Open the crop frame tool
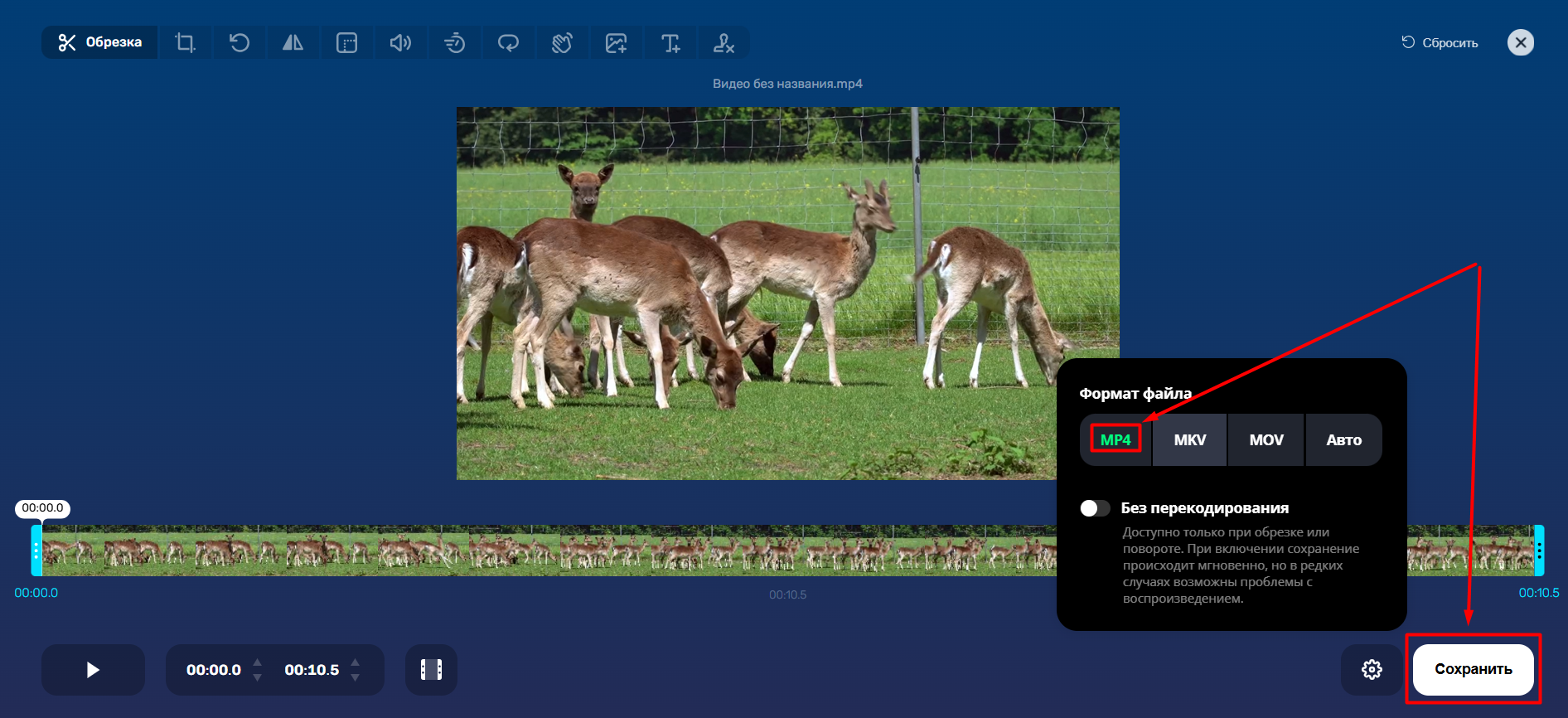 point(186,42)
